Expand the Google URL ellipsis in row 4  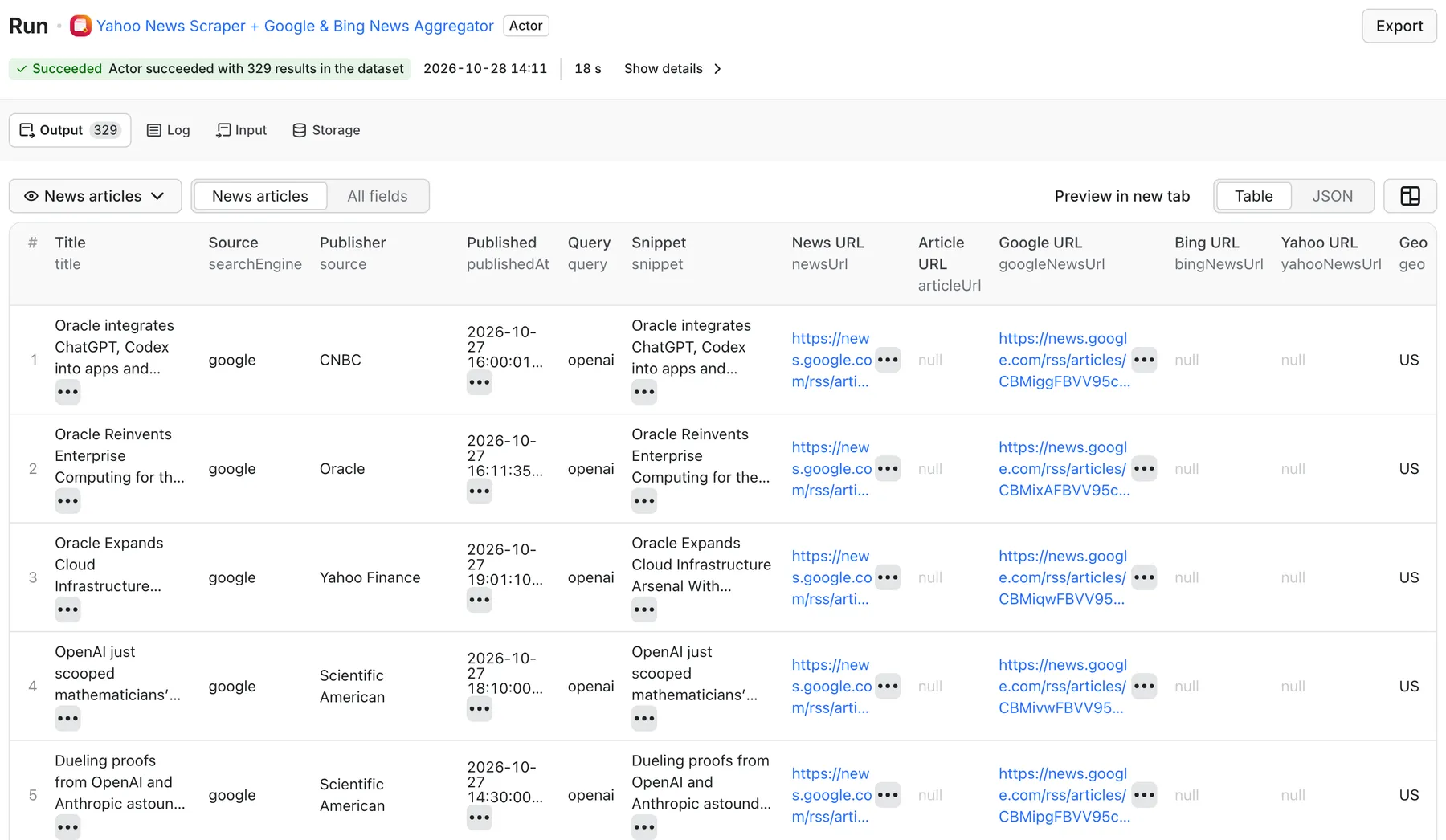pos(1144,686)
